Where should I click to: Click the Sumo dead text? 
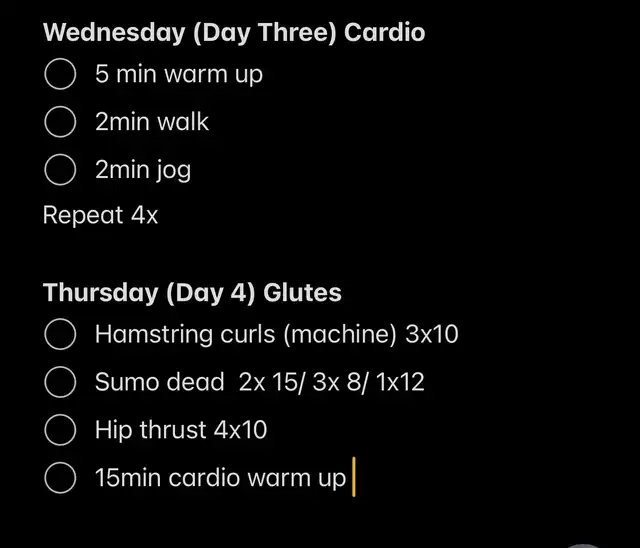[x=160, y=382]
